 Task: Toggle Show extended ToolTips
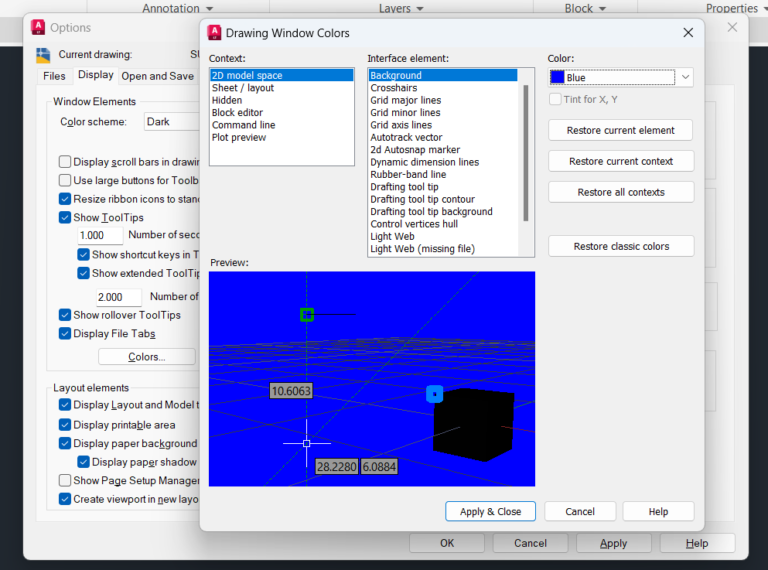click(x=83, y=273)
